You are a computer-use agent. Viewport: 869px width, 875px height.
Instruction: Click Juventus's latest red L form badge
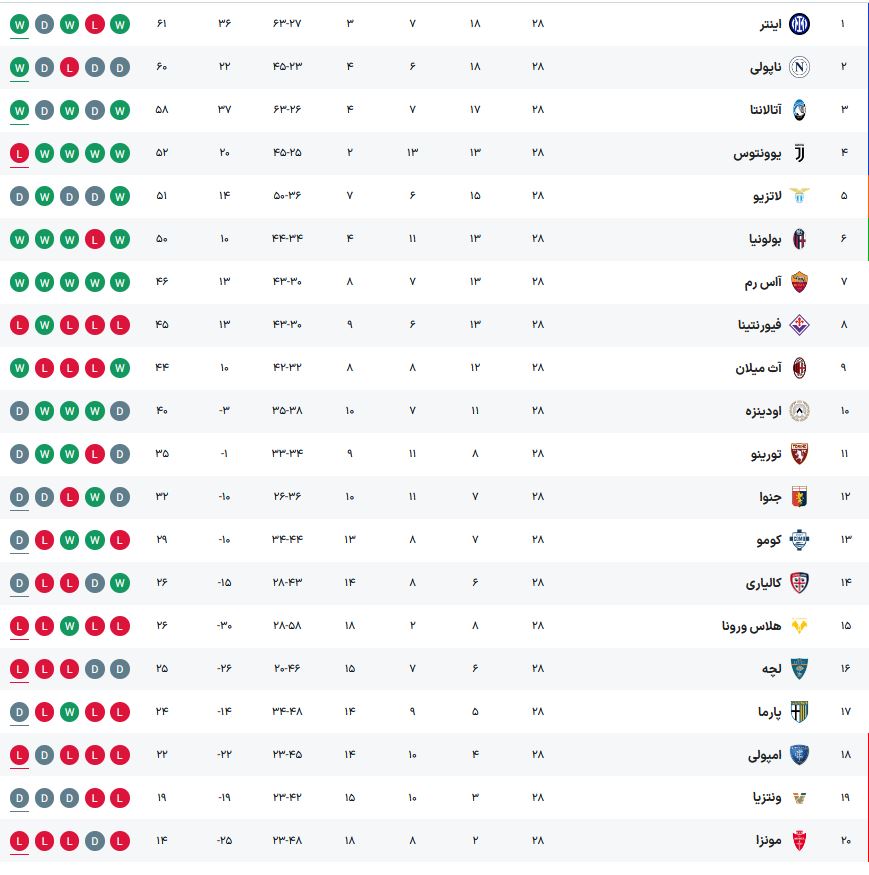point(20,153)
